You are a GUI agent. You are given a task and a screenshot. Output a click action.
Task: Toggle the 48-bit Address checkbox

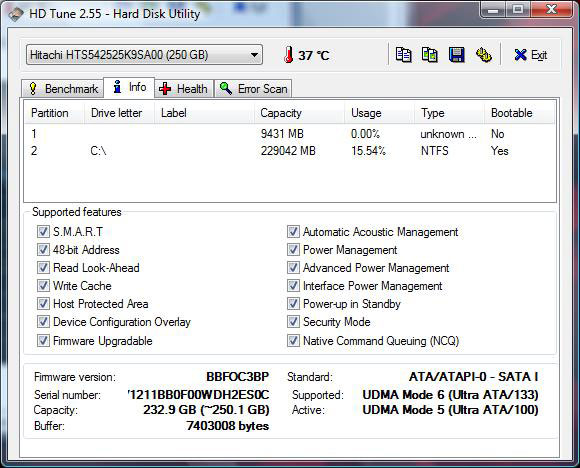point(43,249)
